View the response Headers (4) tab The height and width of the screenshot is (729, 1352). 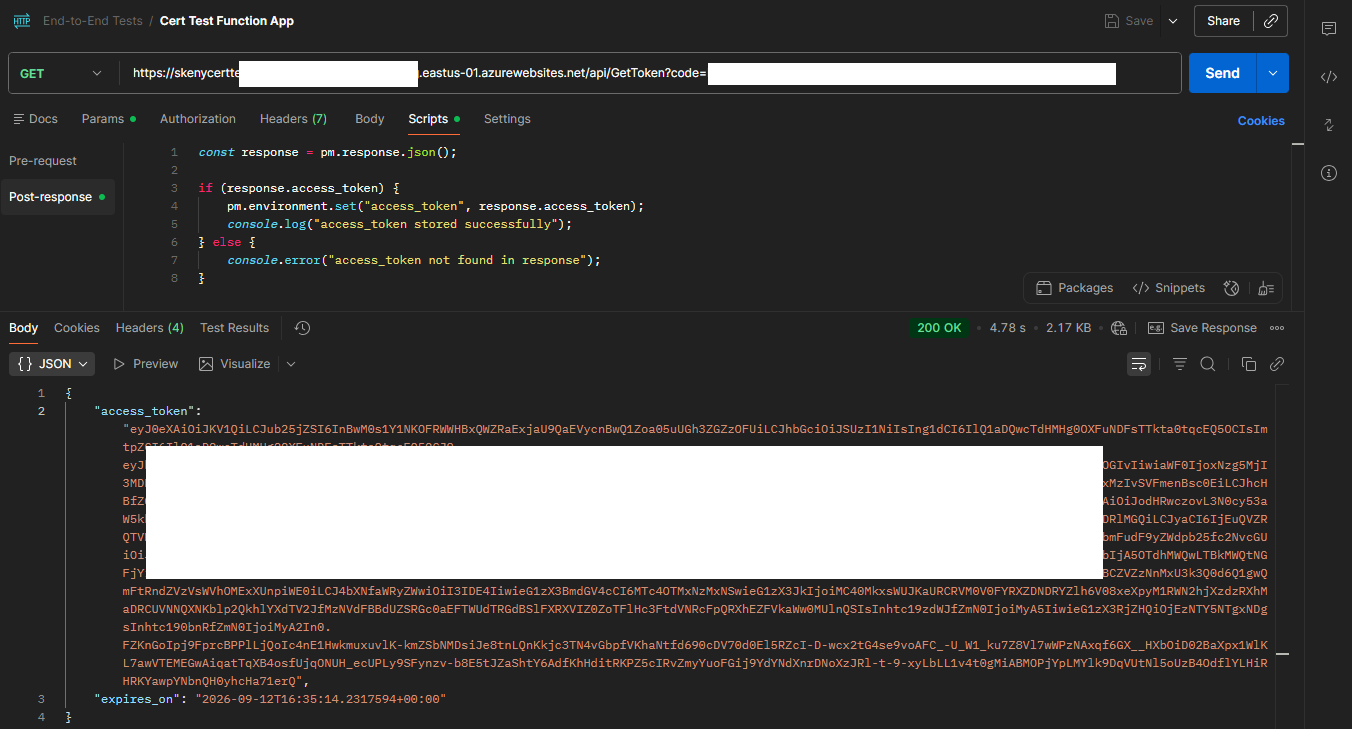coord(149,328)
